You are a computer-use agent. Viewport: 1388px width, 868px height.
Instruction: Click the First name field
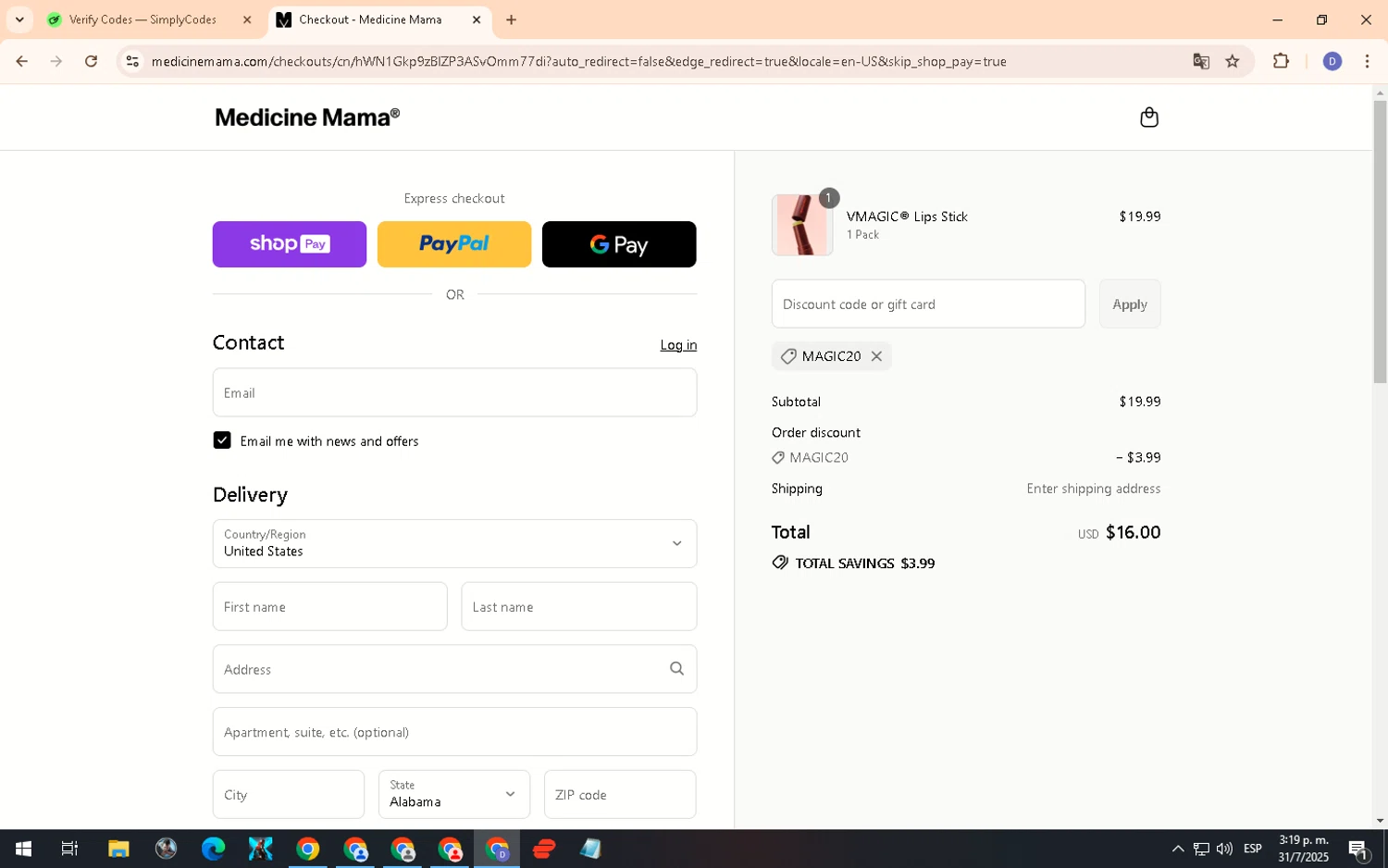[x=329, y=606]
